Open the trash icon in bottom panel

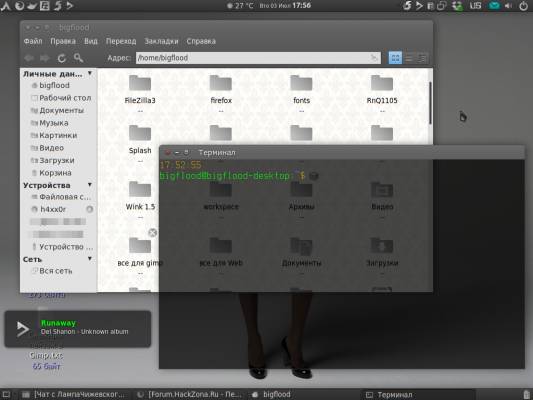527,395
